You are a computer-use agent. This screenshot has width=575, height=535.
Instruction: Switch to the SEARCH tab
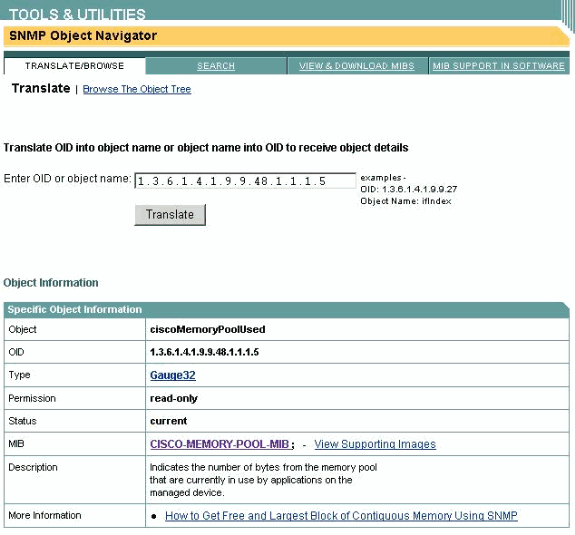(216, 66)
